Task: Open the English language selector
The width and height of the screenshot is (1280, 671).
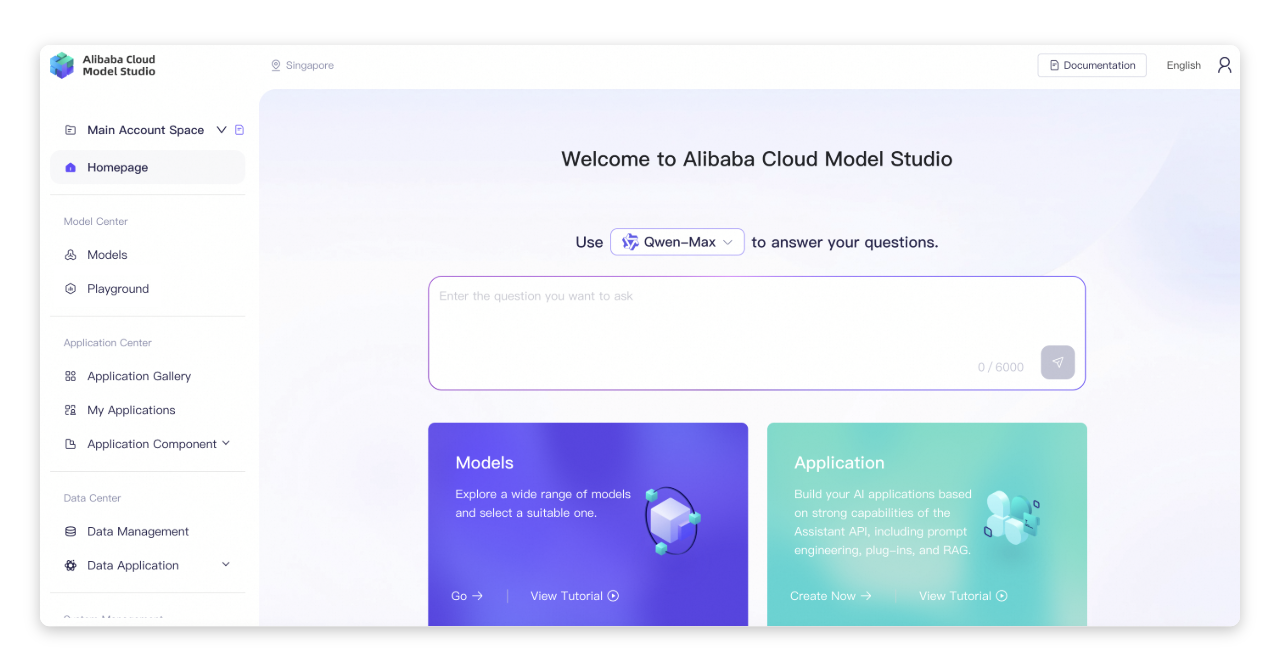Action: click(1183, 65)
